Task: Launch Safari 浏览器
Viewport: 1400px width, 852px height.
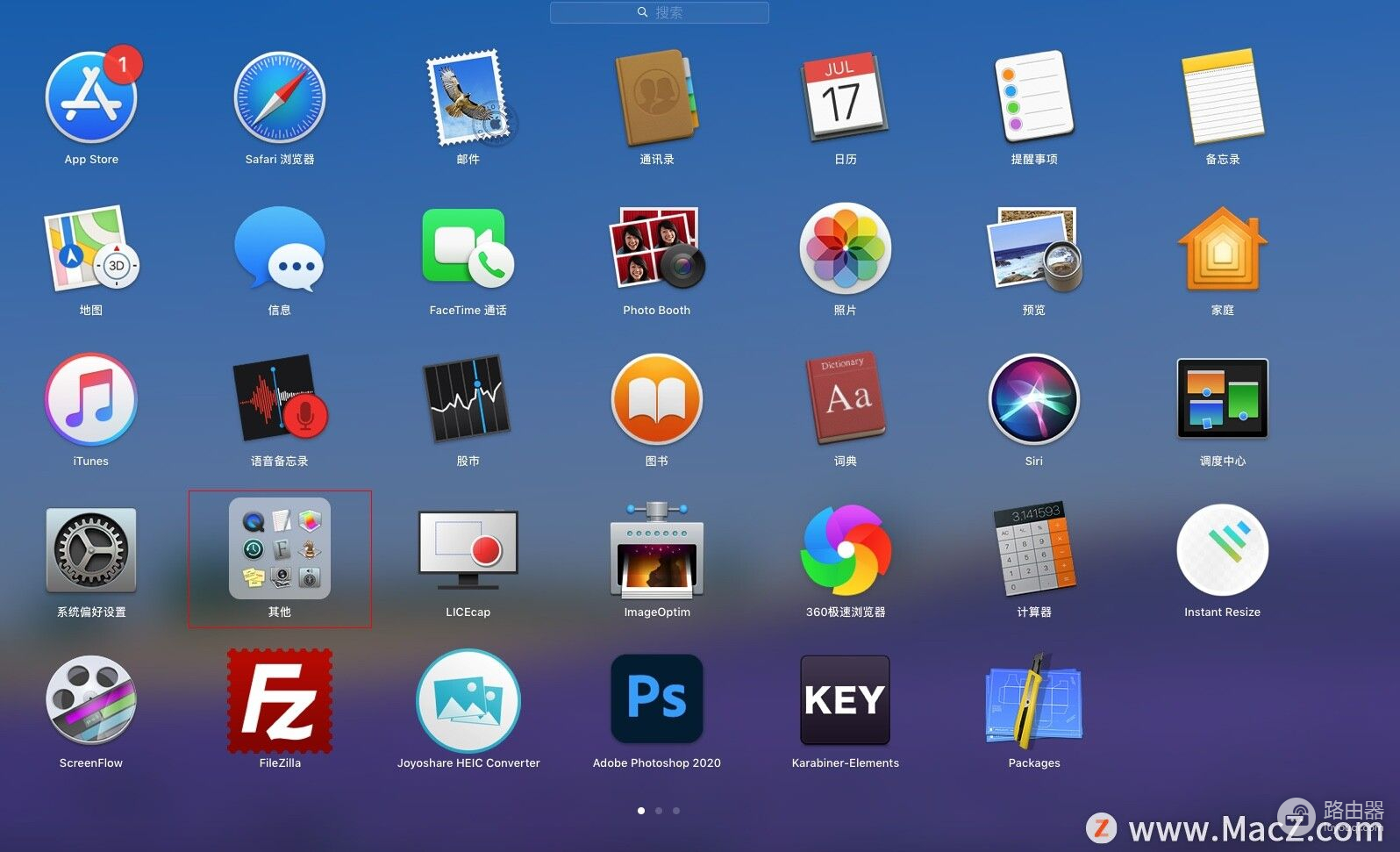Action: tap(280, 97)
